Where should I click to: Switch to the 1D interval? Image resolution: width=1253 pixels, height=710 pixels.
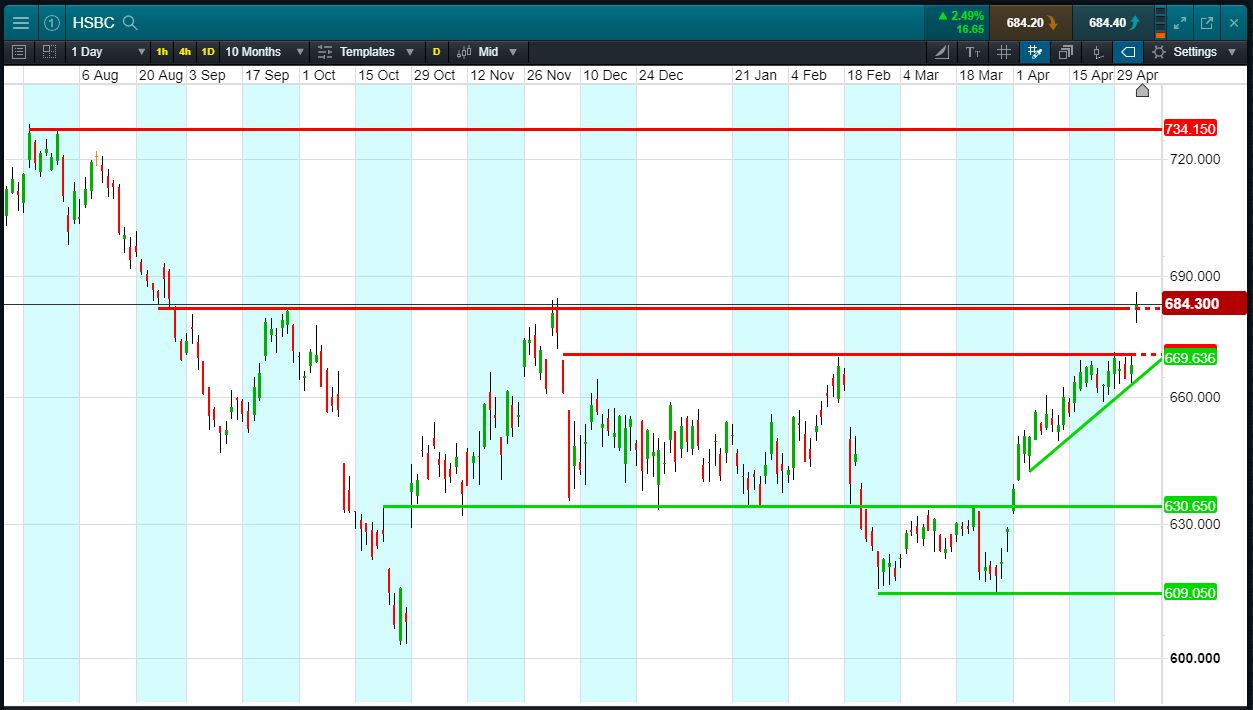coord(208,51)
